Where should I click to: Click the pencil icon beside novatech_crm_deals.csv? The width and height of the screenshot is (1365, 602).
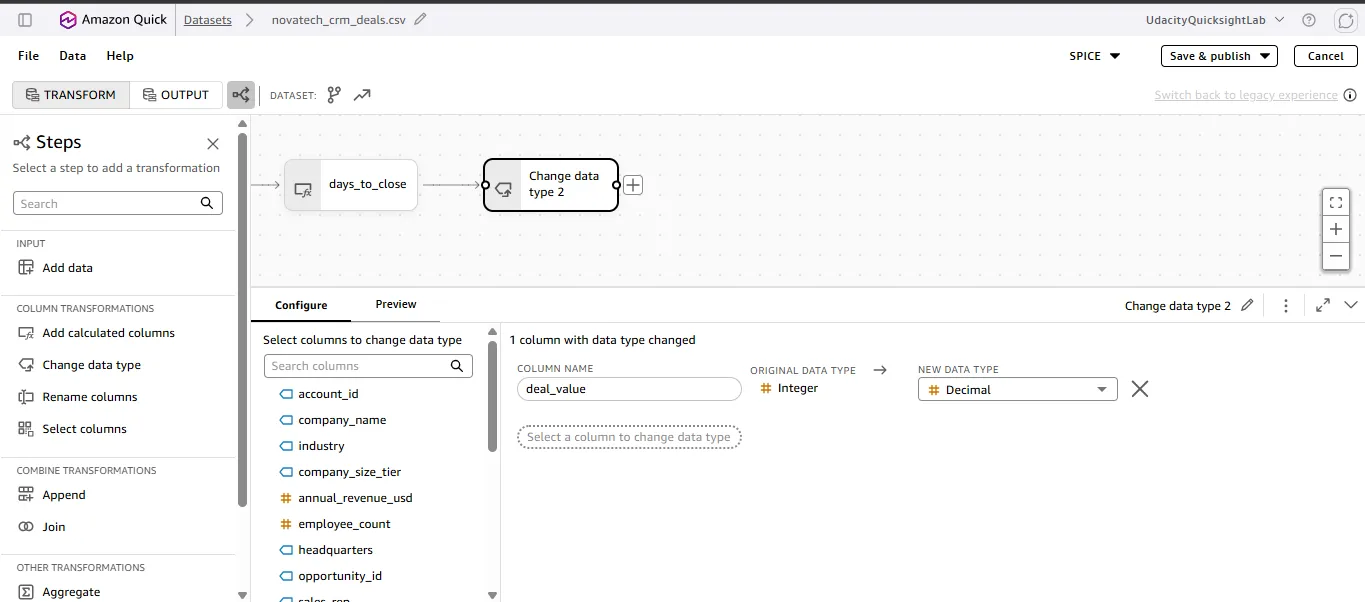(420, 19)
